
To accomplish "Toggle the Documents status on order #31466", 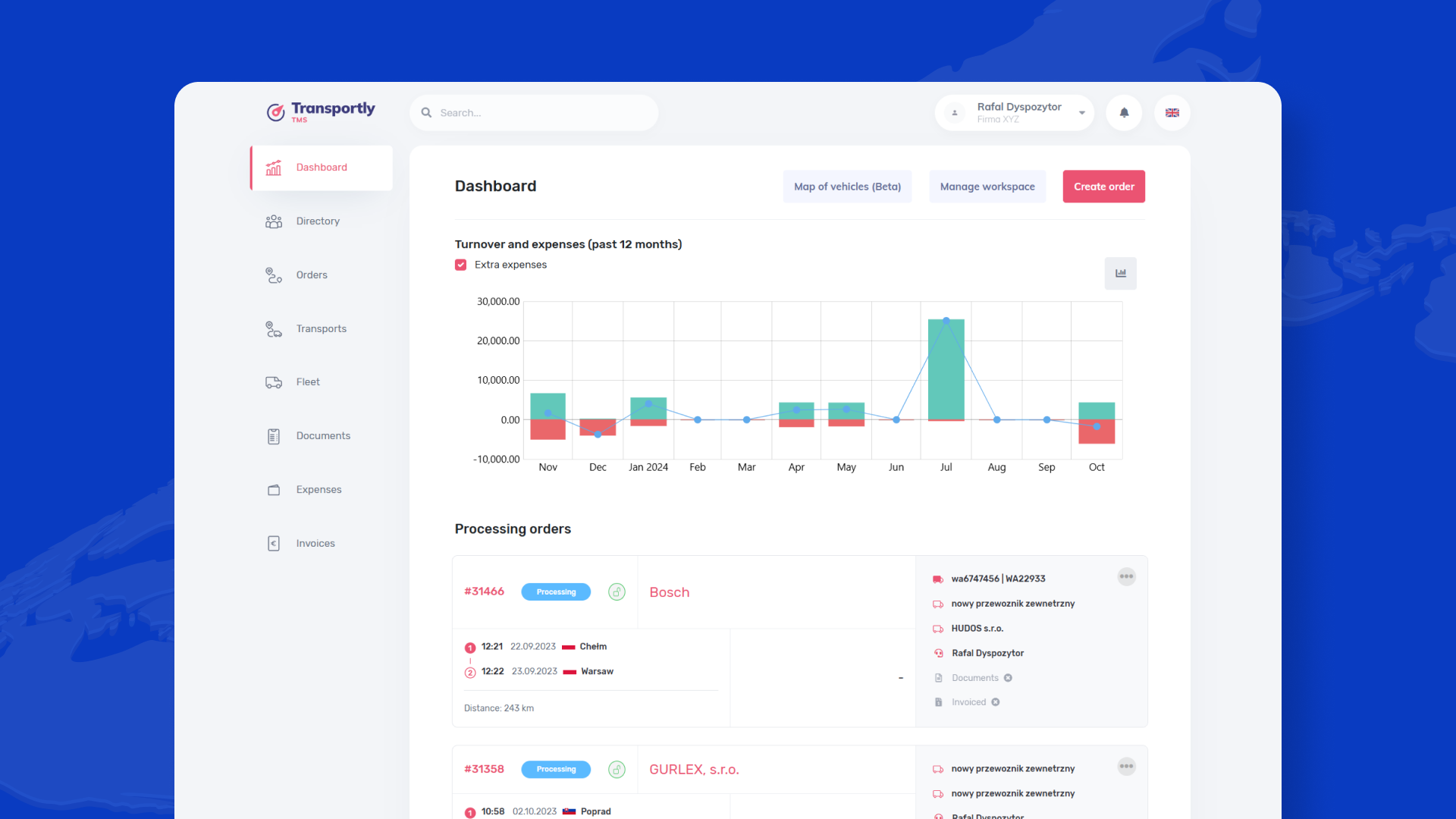I will click(x=1008, y=678).
